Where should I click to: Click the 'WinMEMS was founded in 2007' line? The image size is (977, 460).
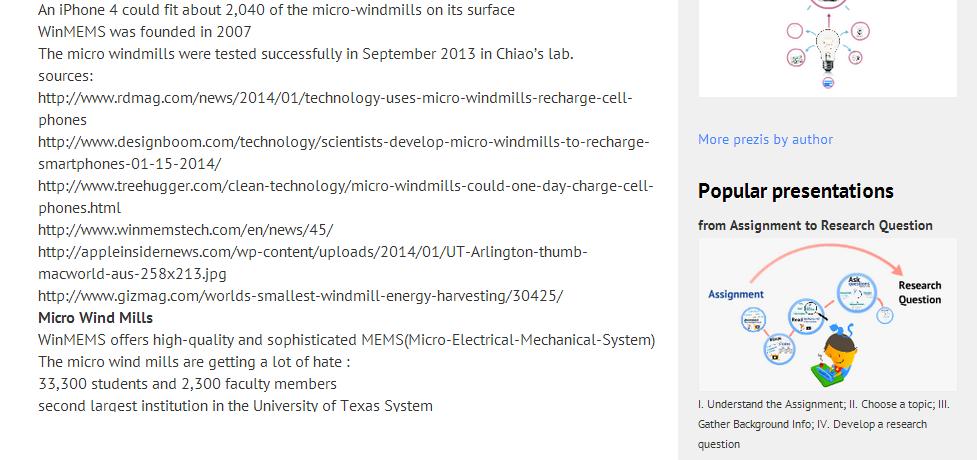point(144,32)
